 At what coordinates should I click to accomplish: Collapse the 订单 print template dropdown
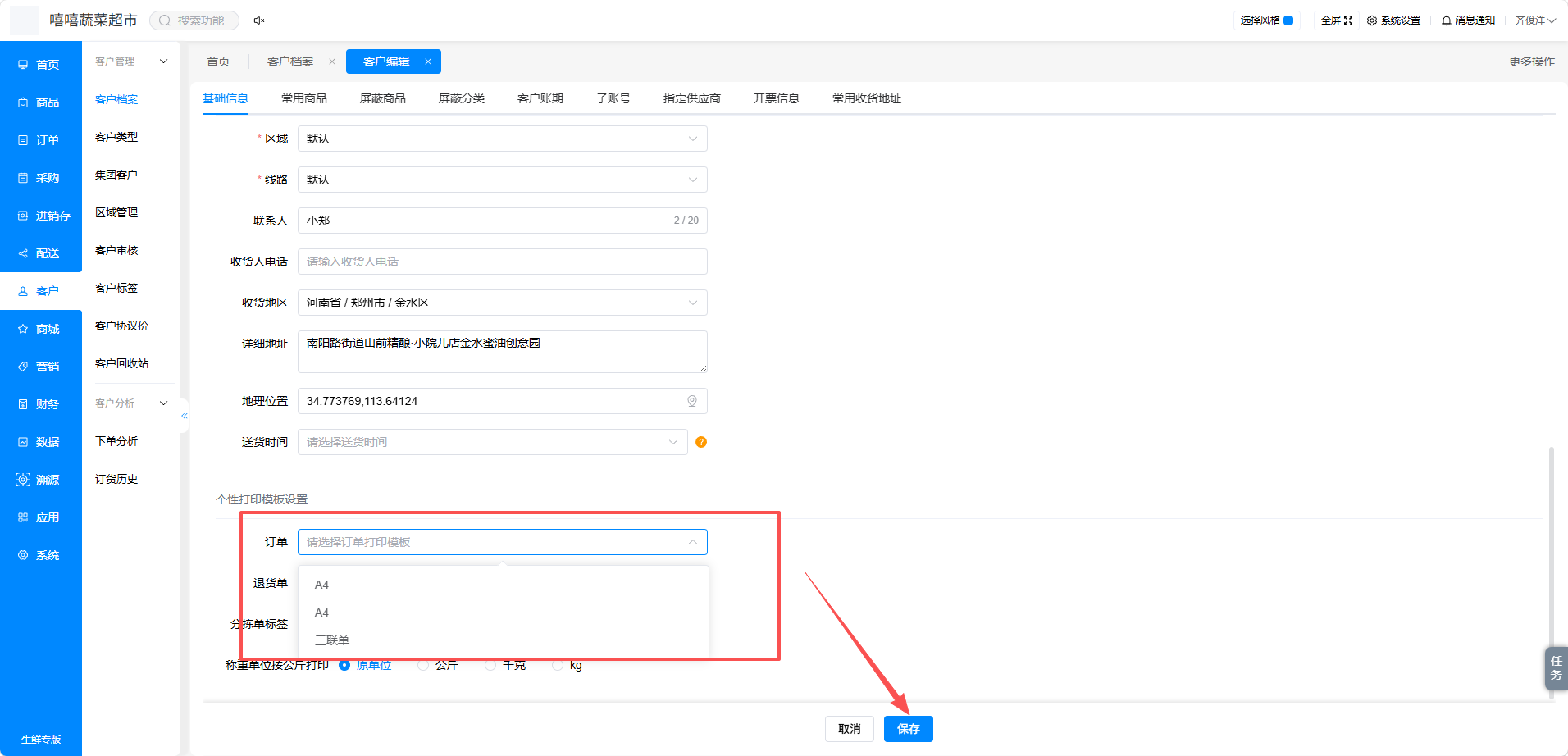[503, 542]
